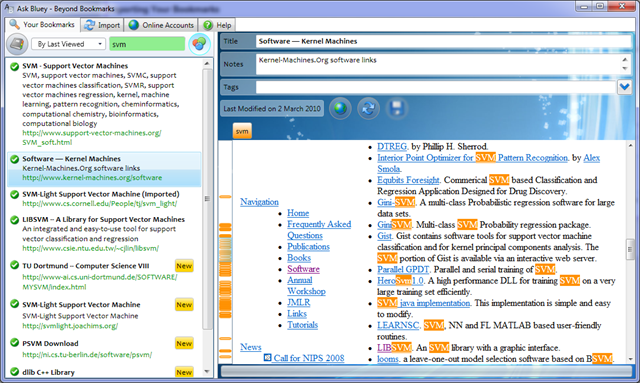Screen dimensions: 640x383
Task: Click the svm highlight term button
Action: pyautogui.click(x=242, y=131)
